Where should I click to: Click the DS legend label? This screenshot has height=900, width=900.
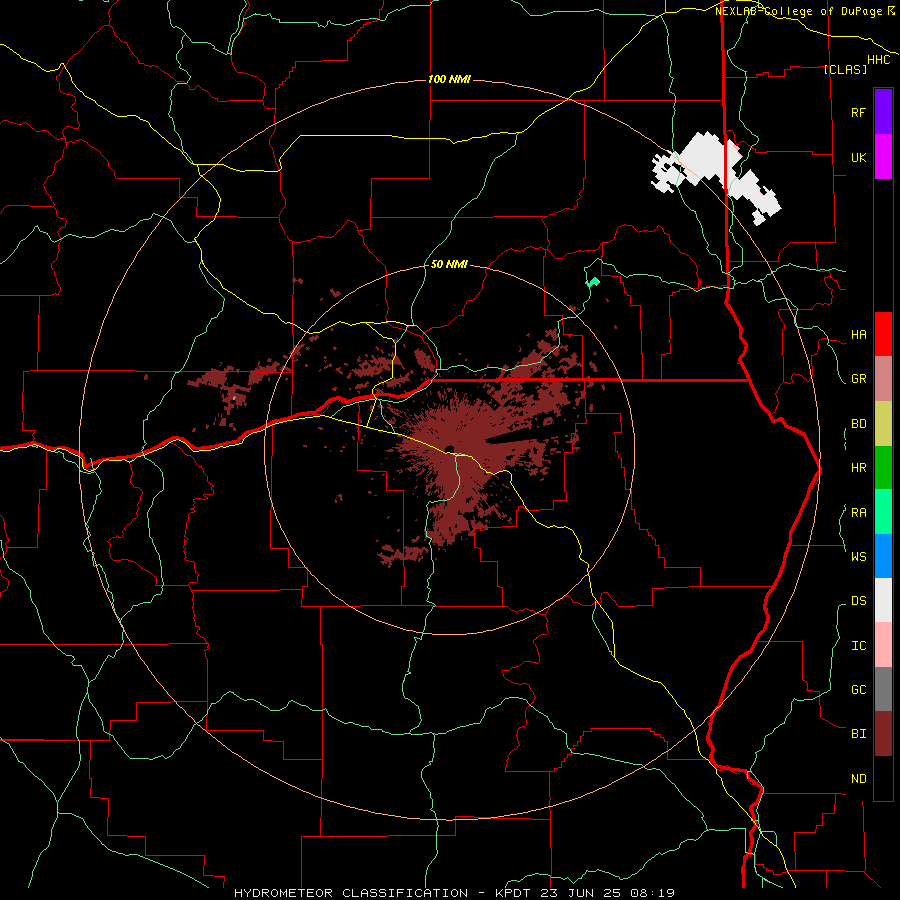[x=858, y=601]
